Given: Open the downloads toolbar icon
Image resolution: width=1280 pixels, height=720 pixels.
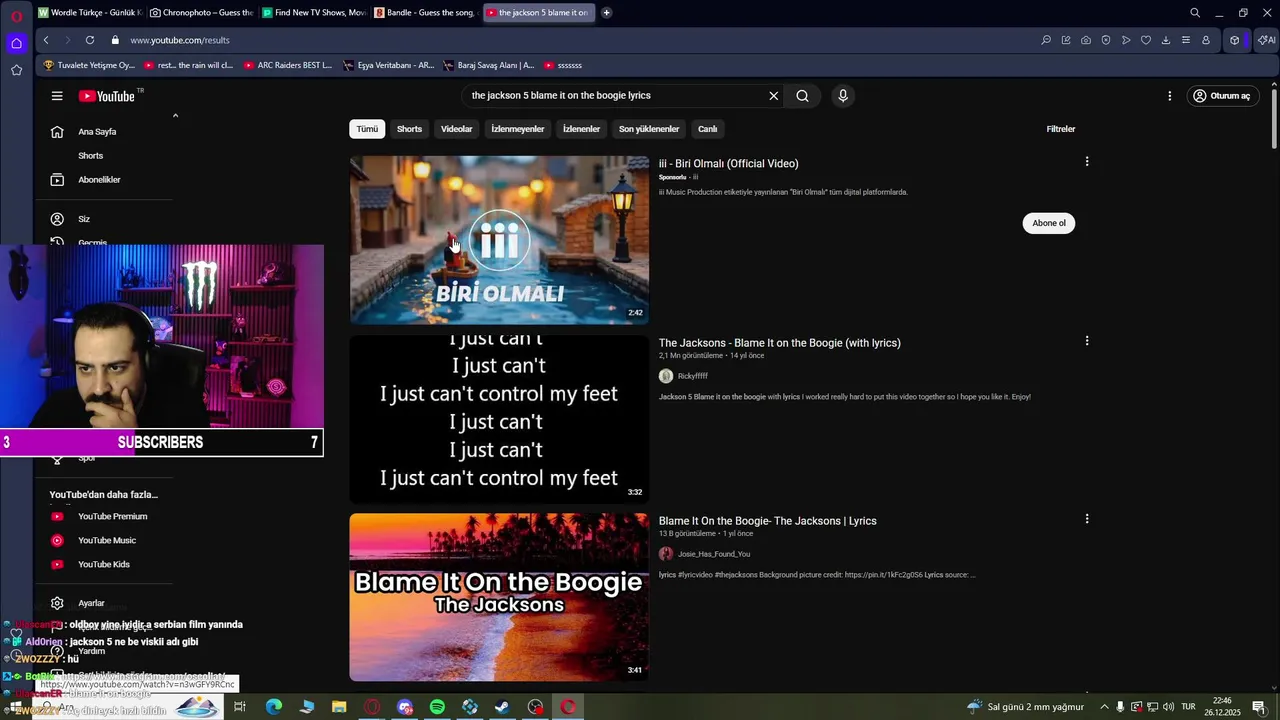Looking at the screenshot, I should (1166, 40).
